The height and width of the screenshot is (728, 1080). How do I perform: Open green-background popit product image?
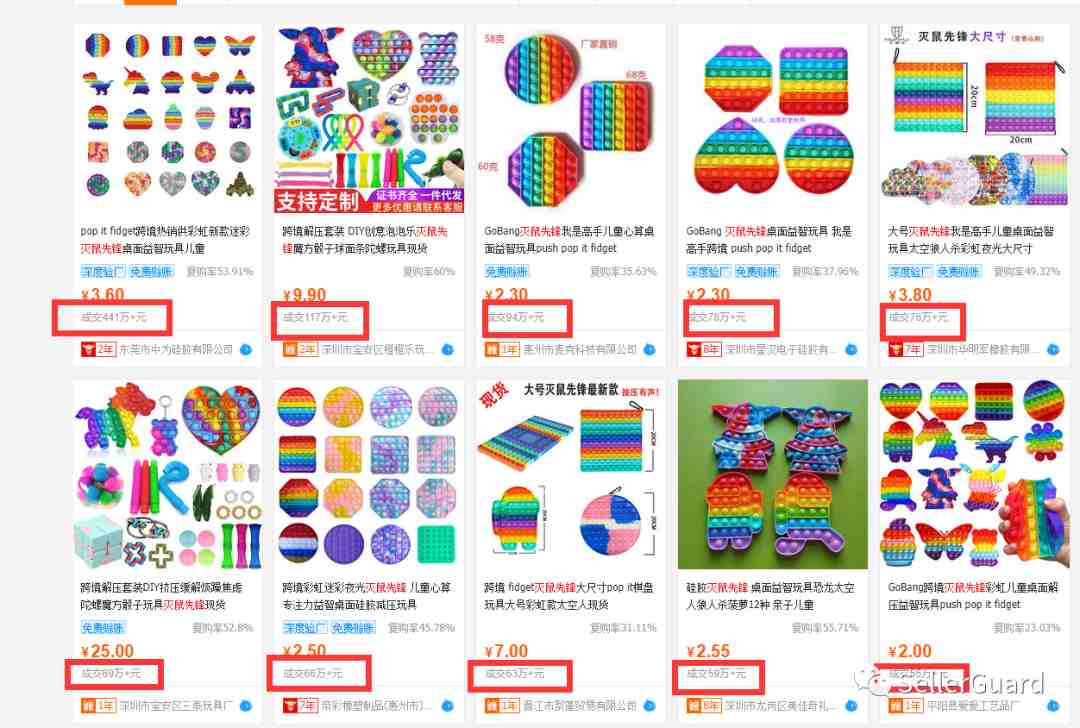point(773,475)
